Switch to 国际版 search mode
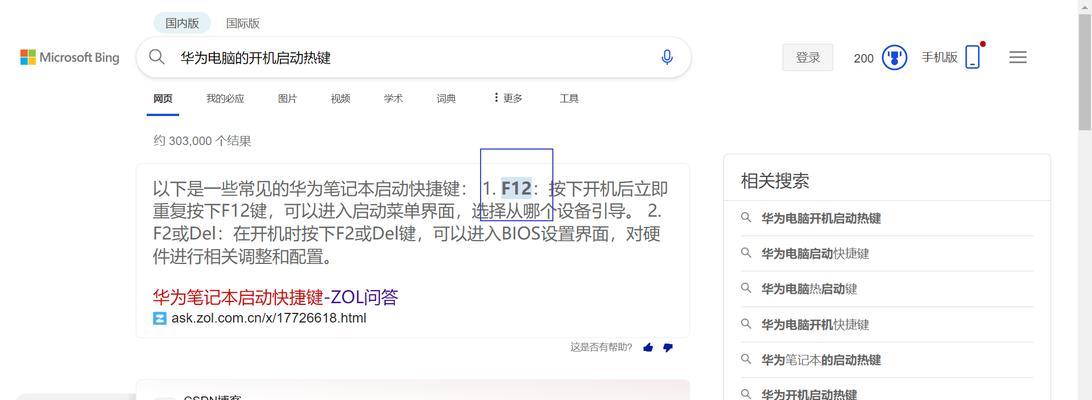This screenshot has width=1092, height=400. click(x=243, y=23)
